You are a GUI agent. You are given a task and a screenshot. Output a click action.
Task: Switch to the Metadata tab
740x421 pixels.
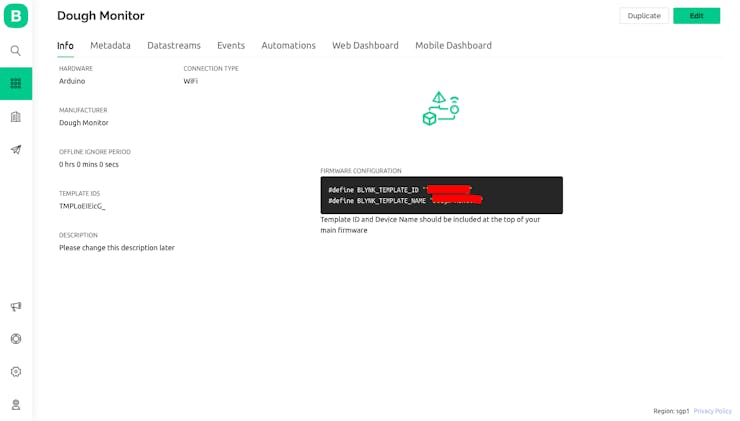tap(110, 46)
